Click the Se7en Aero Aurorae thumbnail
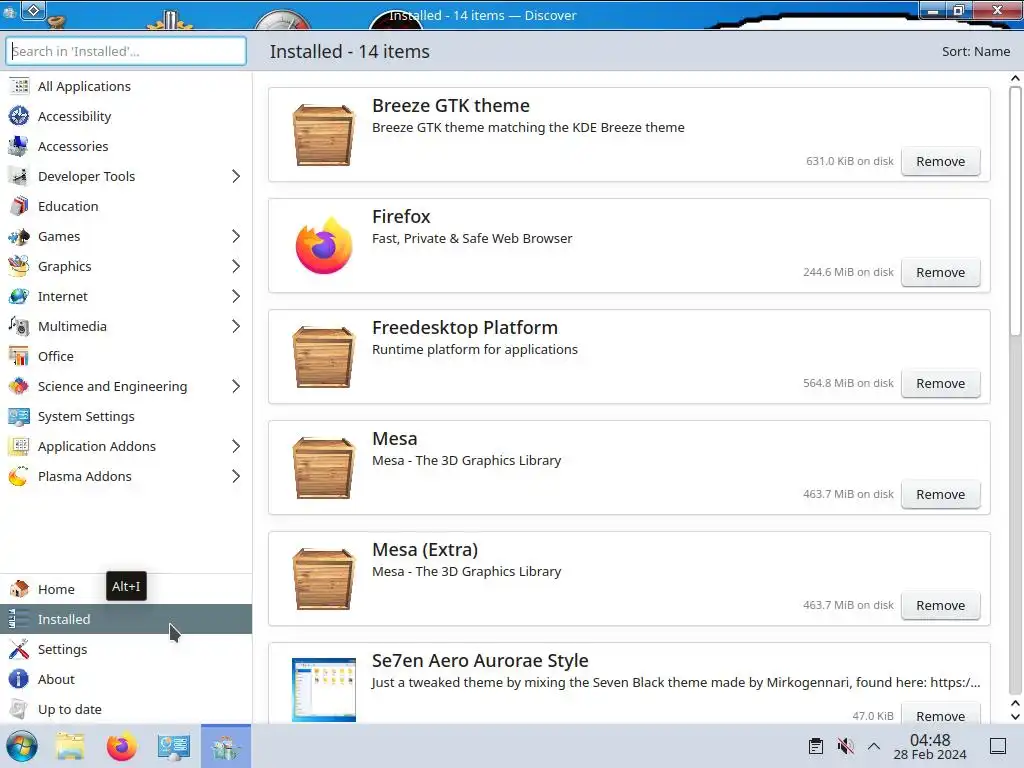 (324, 690)
